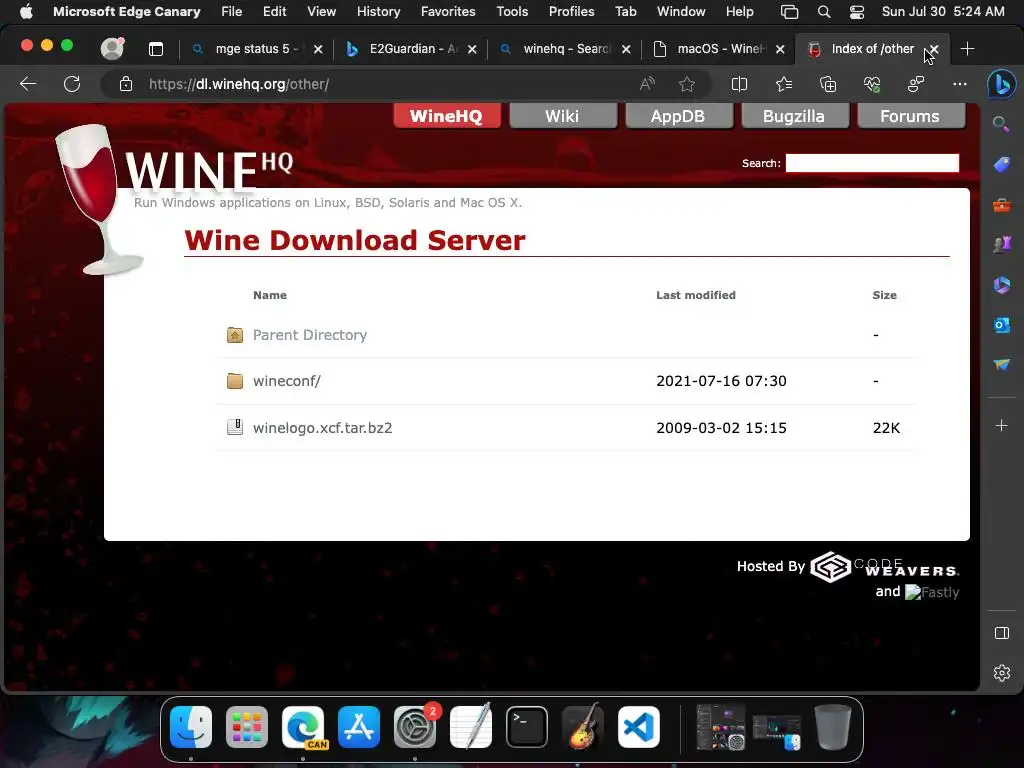
Task: Click the Fastly image link
Action: [932, 592]
